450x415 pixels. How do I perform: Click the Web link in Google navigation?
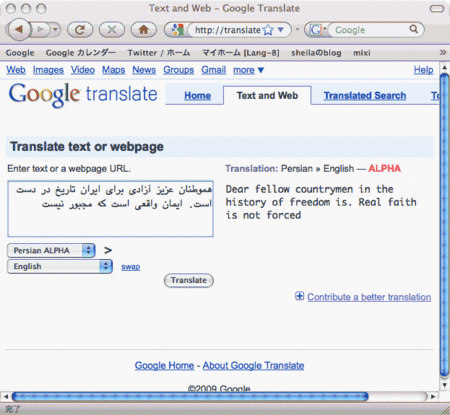16,70
